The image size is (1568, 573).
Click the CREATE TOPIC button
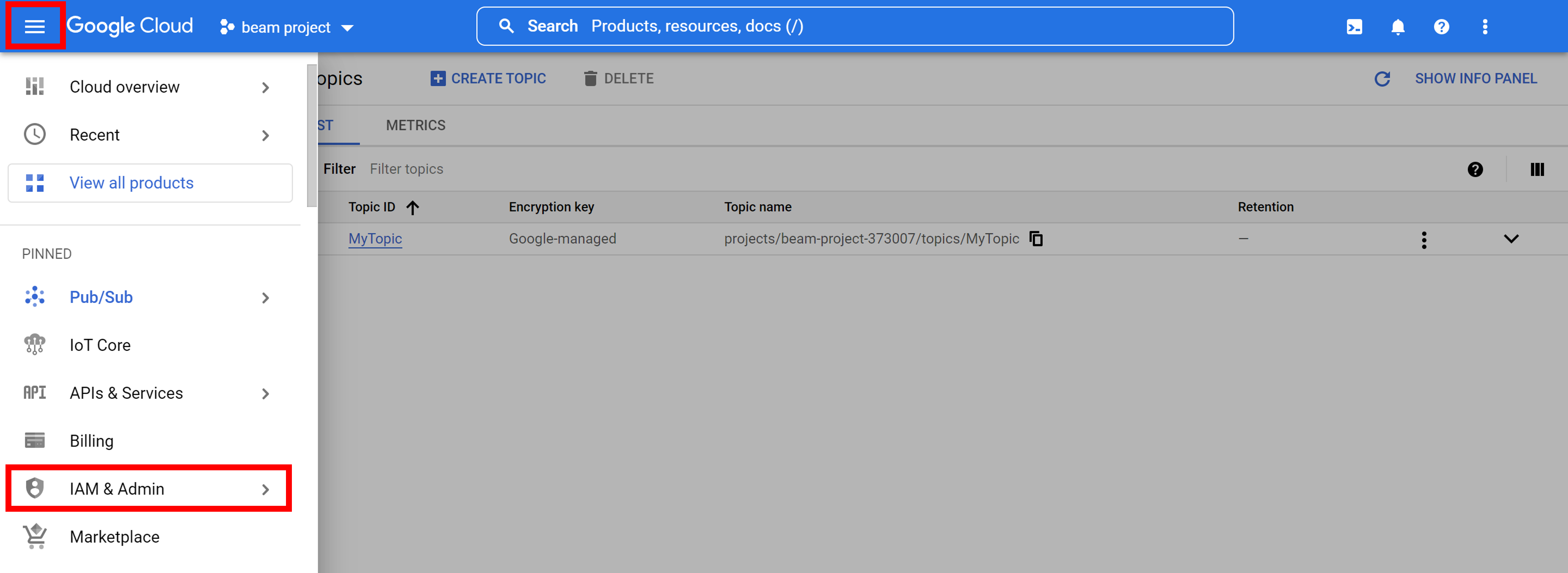pyautogui.click(x=488, y=79)
